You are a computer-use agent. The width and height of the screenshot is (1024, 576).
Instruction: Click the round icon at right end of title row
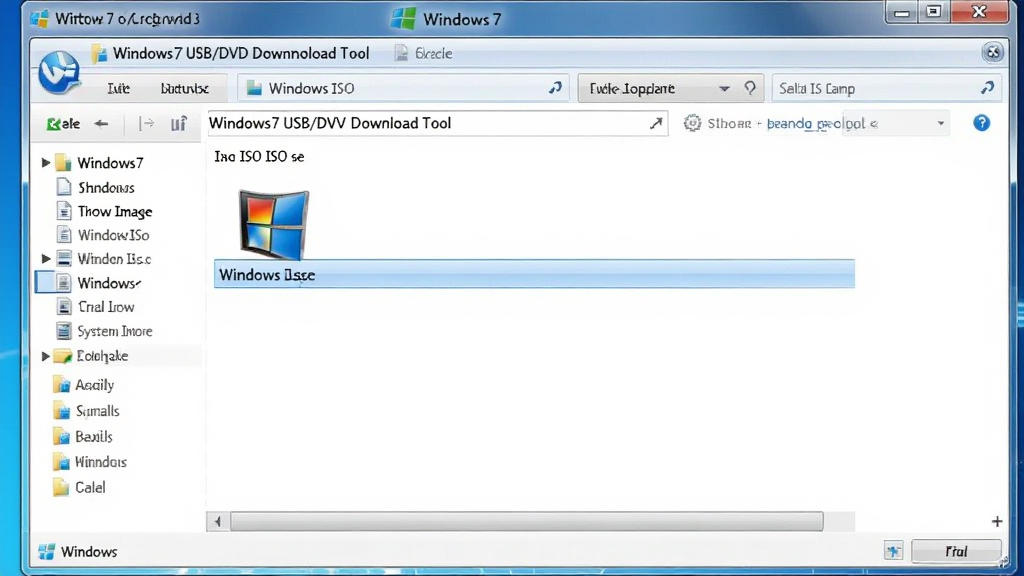(993, 52)
